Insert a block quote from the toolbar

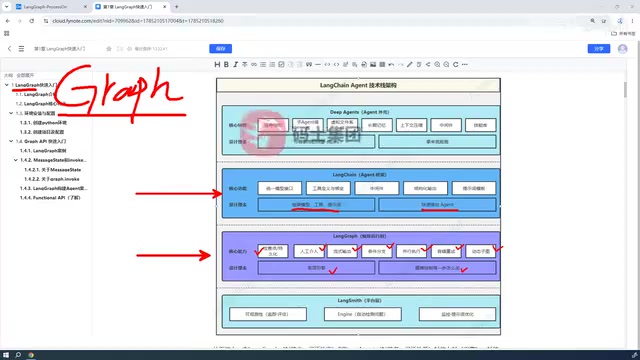pyautogui.click(x=309, y=64)
